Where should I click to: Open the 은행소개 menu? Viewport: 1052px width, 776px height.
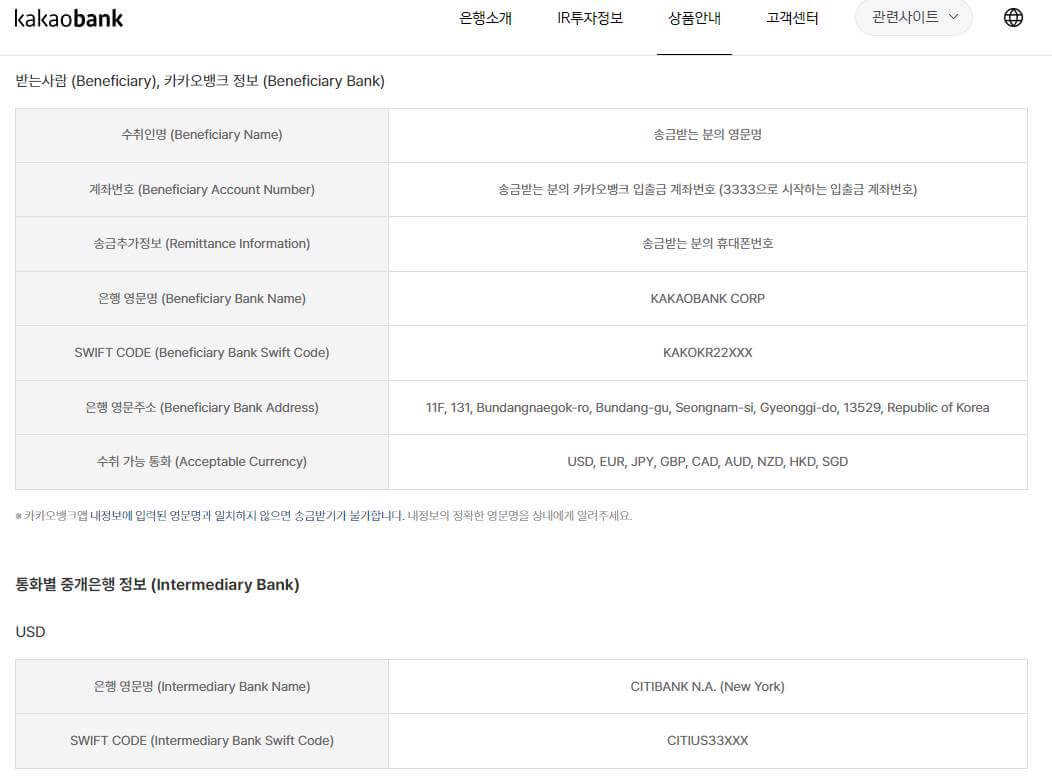point(485,18)
